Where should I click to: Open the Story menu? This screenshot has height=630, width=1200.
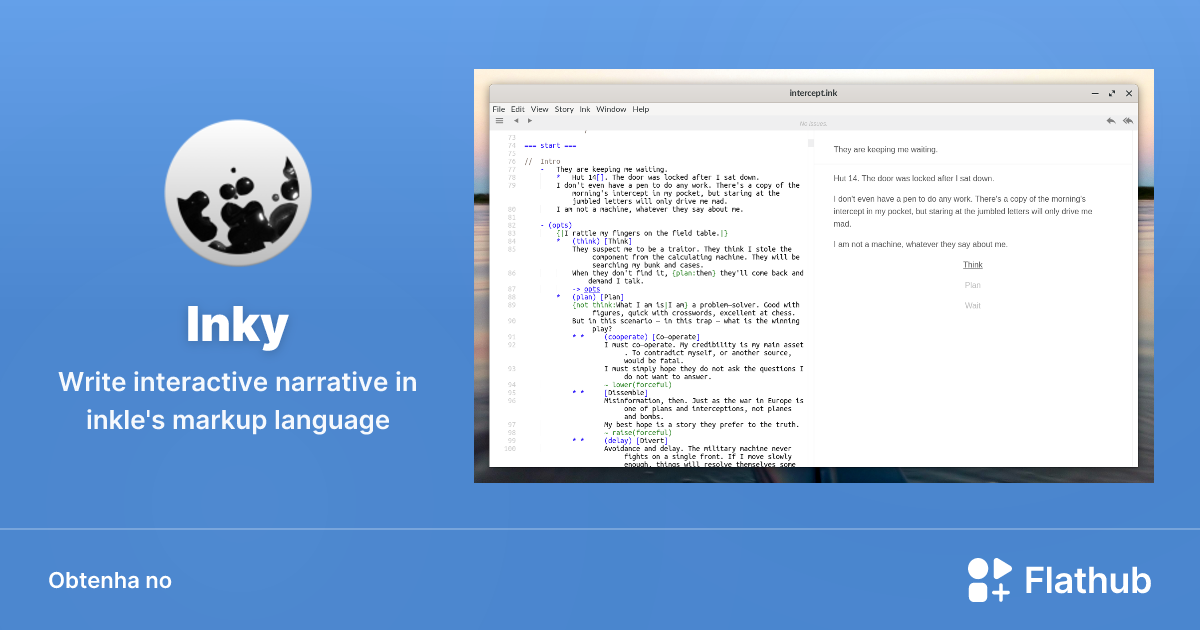coord(564,109)
